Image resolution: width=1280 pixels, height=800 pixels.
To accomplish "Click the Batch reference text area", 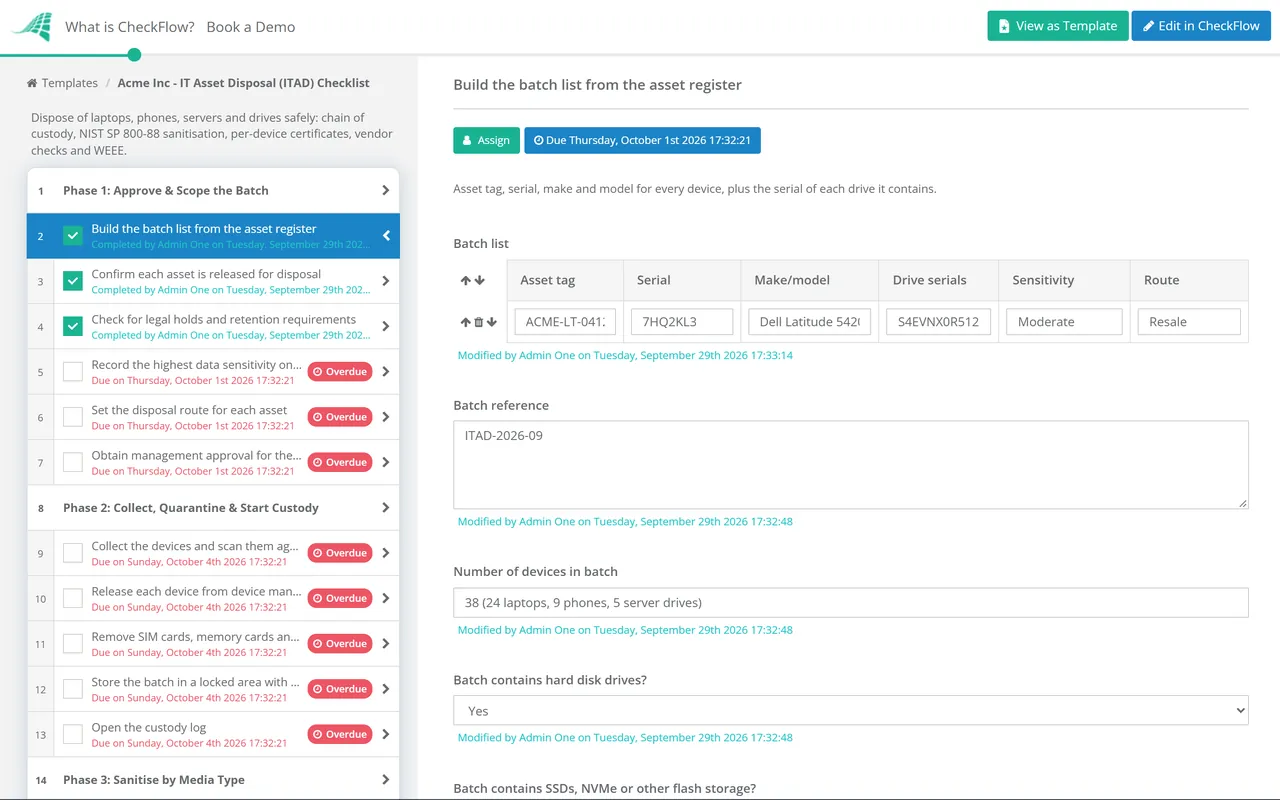I will (851, 465).
